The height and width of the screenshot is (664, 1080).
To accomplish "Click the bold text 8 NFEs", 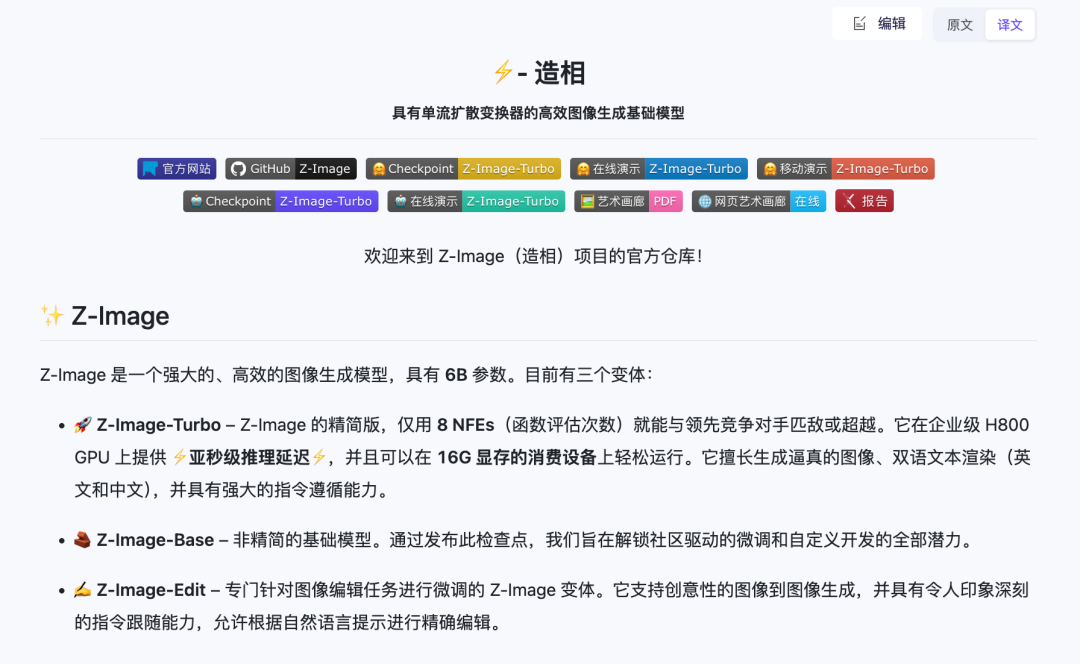I will click(466, 425).
